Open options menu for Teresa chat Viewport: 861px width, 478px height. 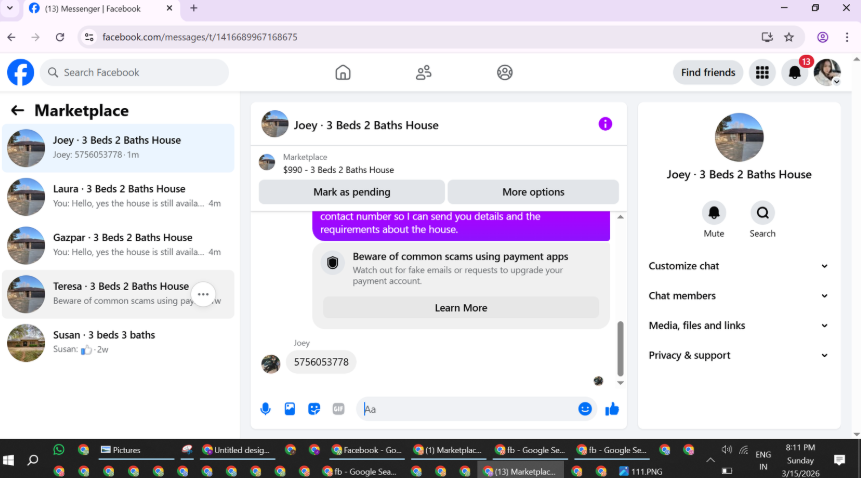tap(203, 294)
